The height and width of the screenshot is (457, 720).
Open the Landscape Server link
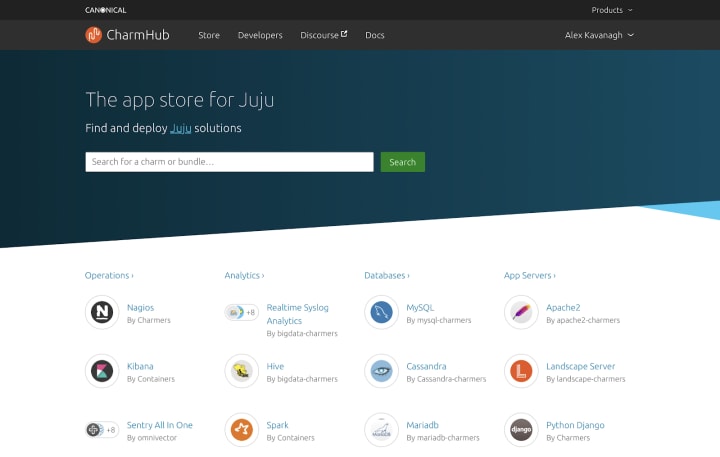click(x=580, y=367)
